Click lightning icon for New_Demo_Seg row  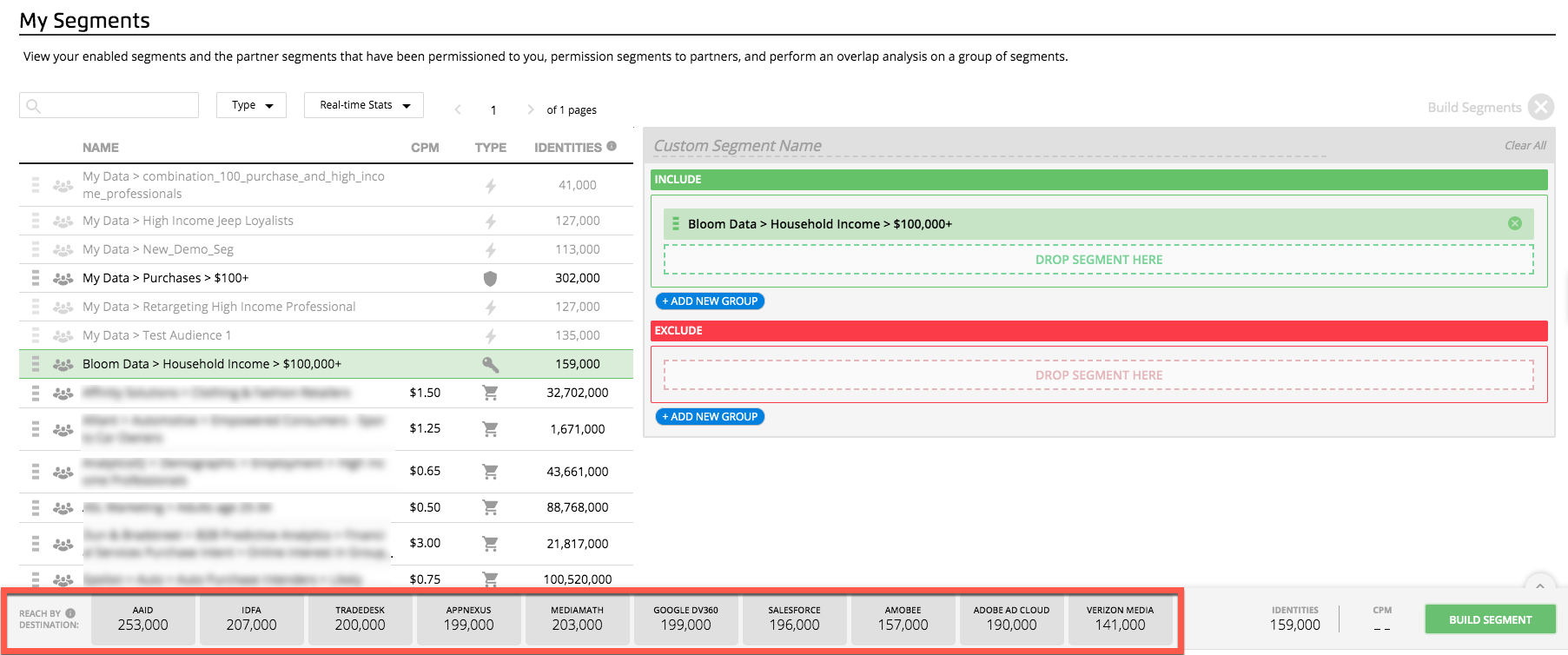tap(491, 250)
